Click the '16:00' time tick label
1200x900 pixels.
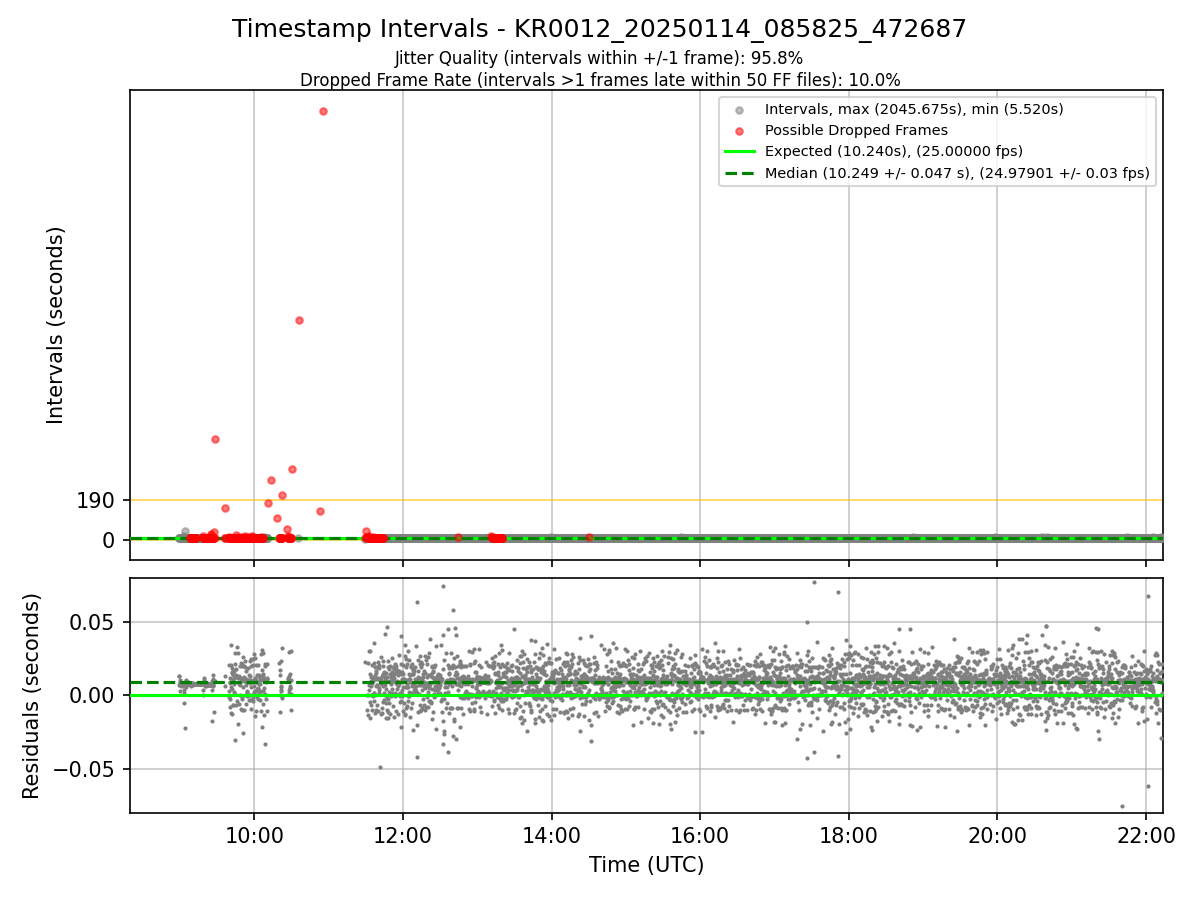pyautogui.click(x=700, y=836)
